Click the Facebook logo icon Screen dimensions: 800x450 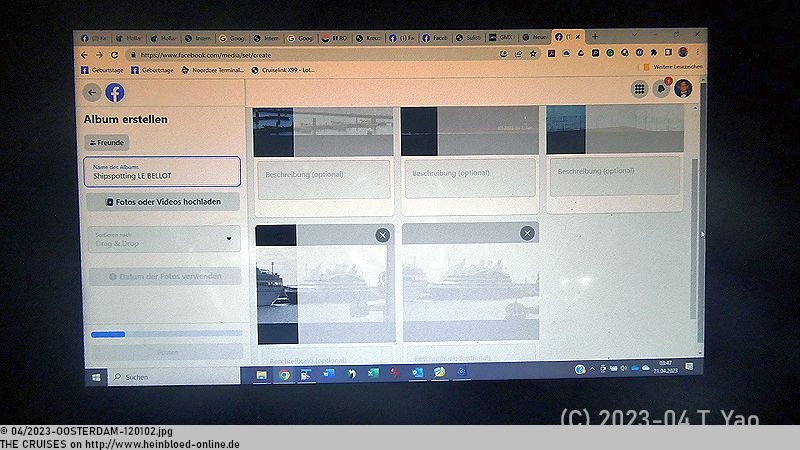point(115,92)
